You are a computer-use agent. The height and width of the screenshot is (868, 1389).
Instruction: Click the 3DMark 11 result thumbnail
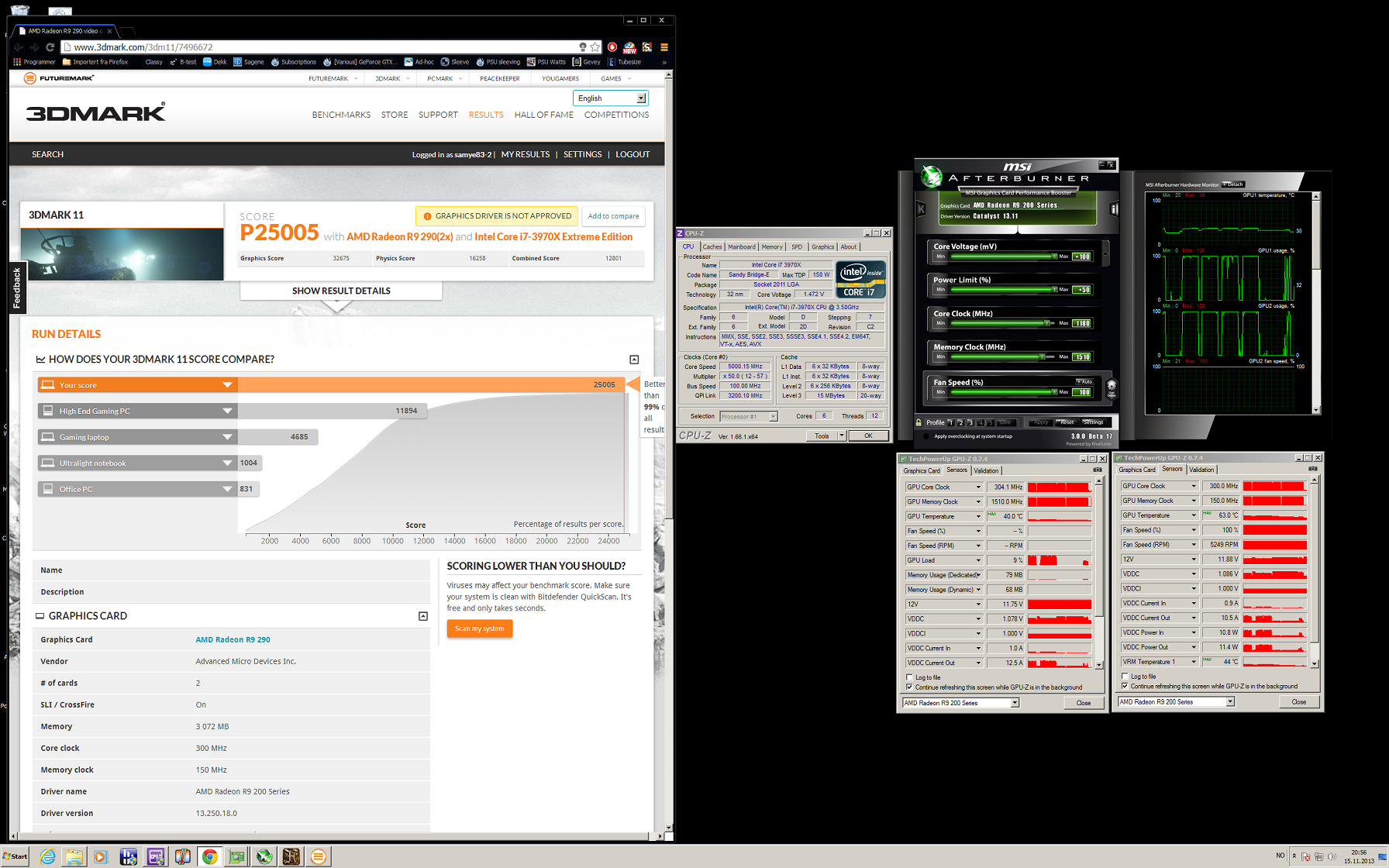point(122,255)
